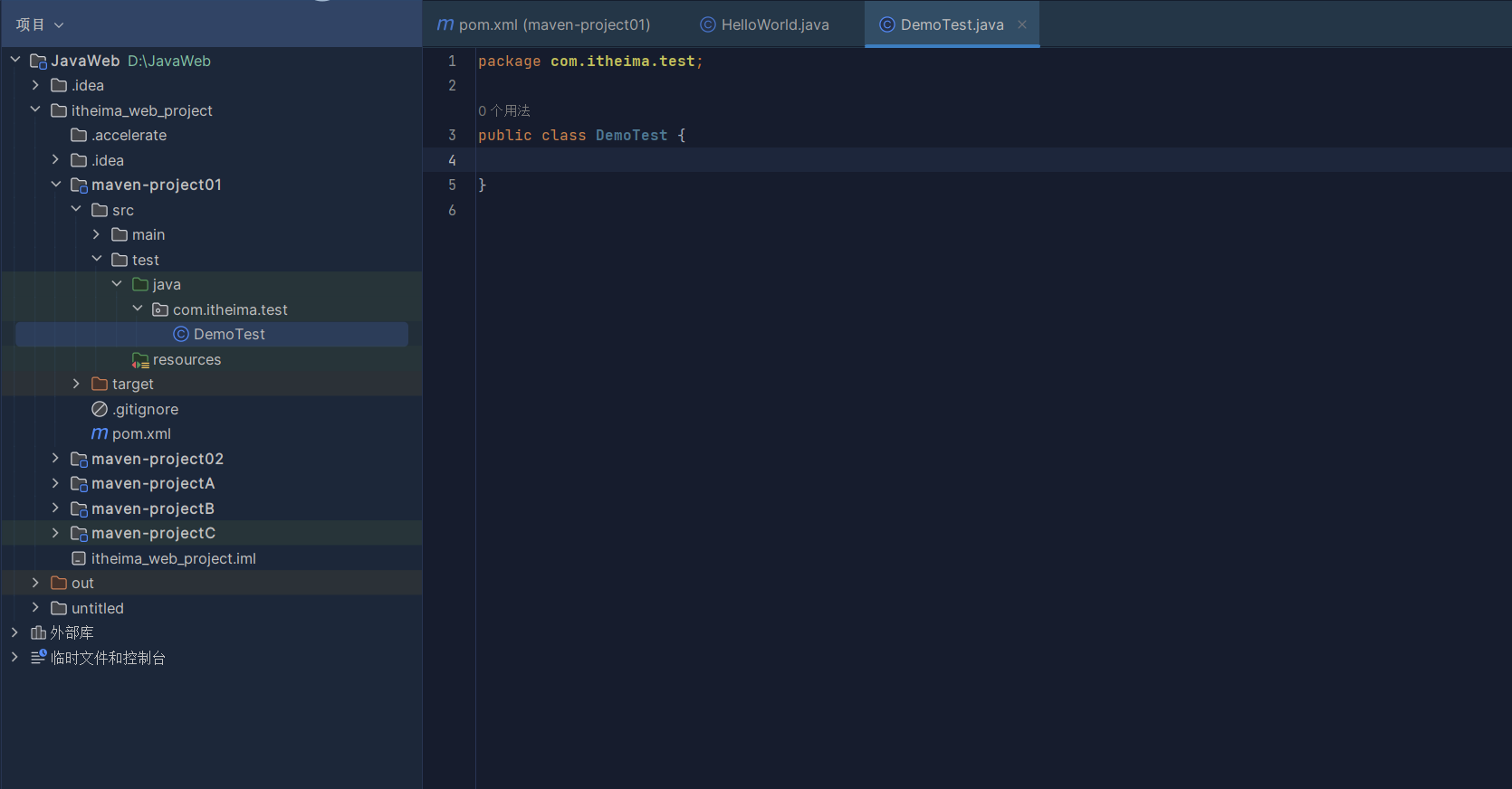This screenshot has height=789, width=1512.
Task: Collapse the maven-project01 module
Action: click(x=55, y=185)
